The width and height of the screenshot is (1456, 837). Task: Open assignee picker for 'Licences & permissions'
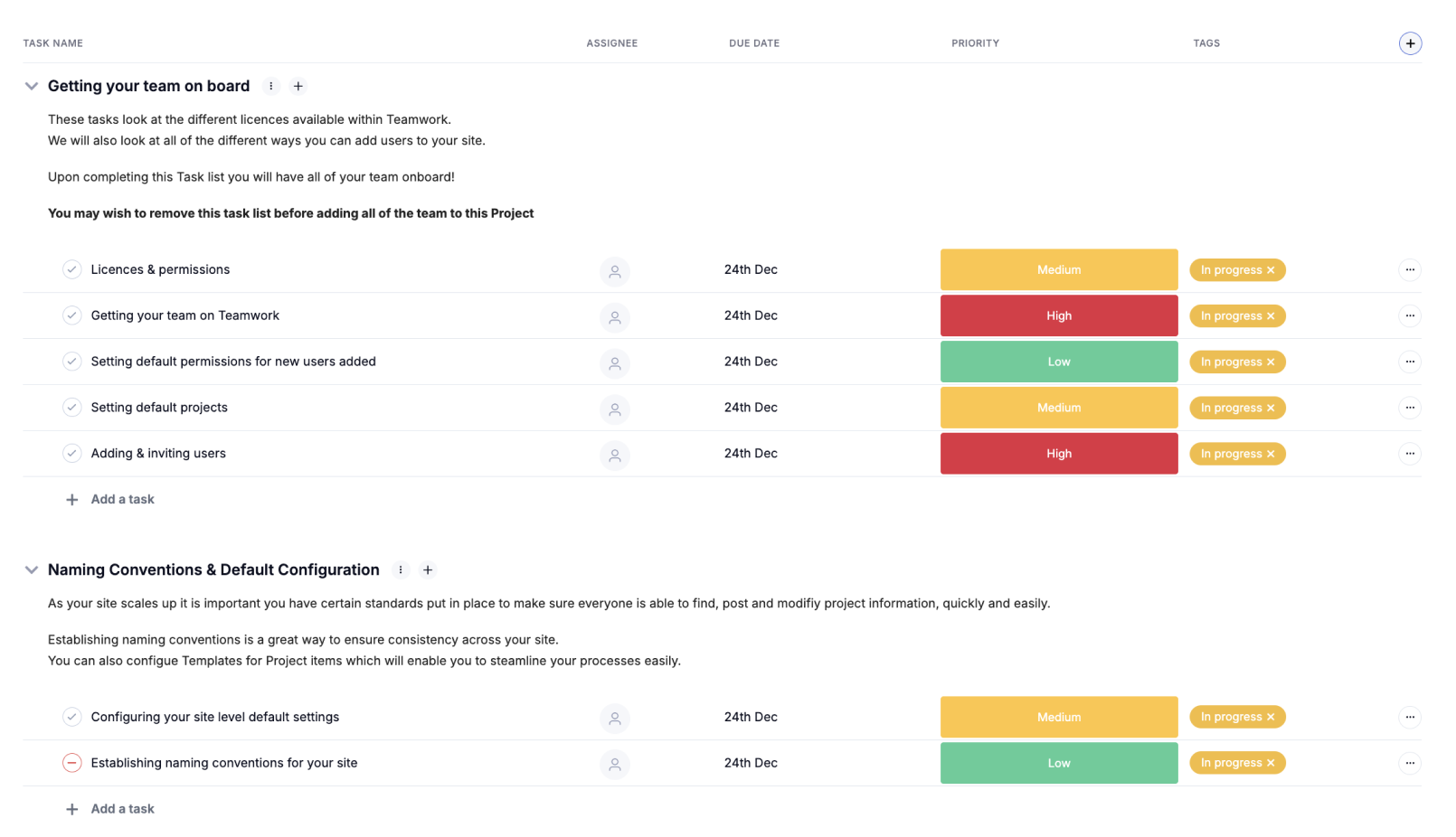615,271
